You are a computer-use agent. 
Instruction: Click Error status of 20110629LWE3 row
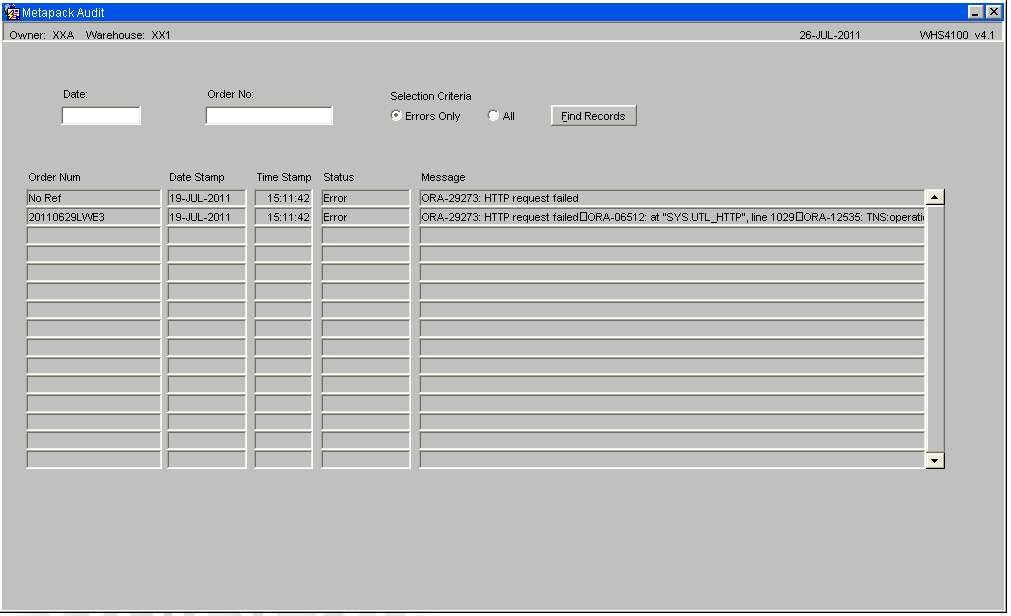point(366,217)
